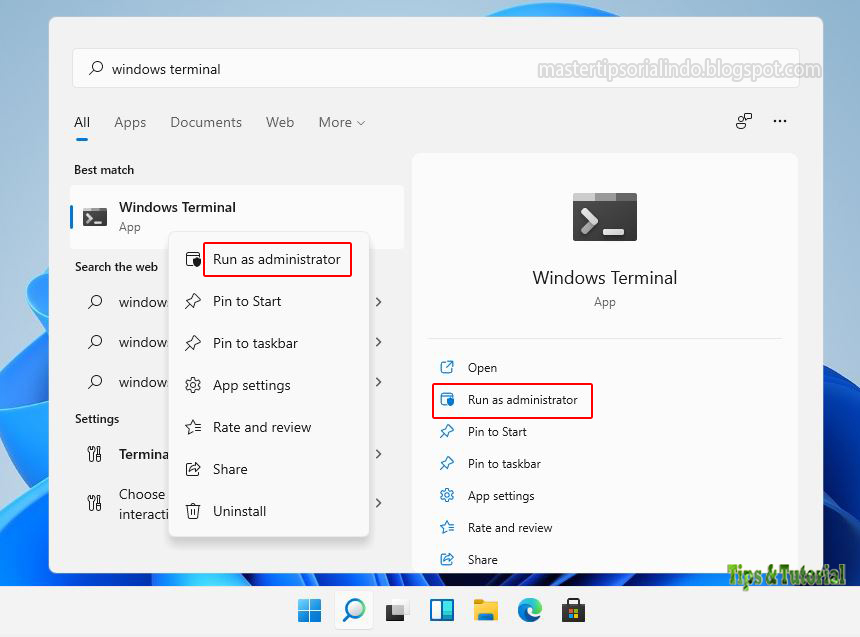
Task: Click the trash icon beside Uninstall
Action: (193, 511)
